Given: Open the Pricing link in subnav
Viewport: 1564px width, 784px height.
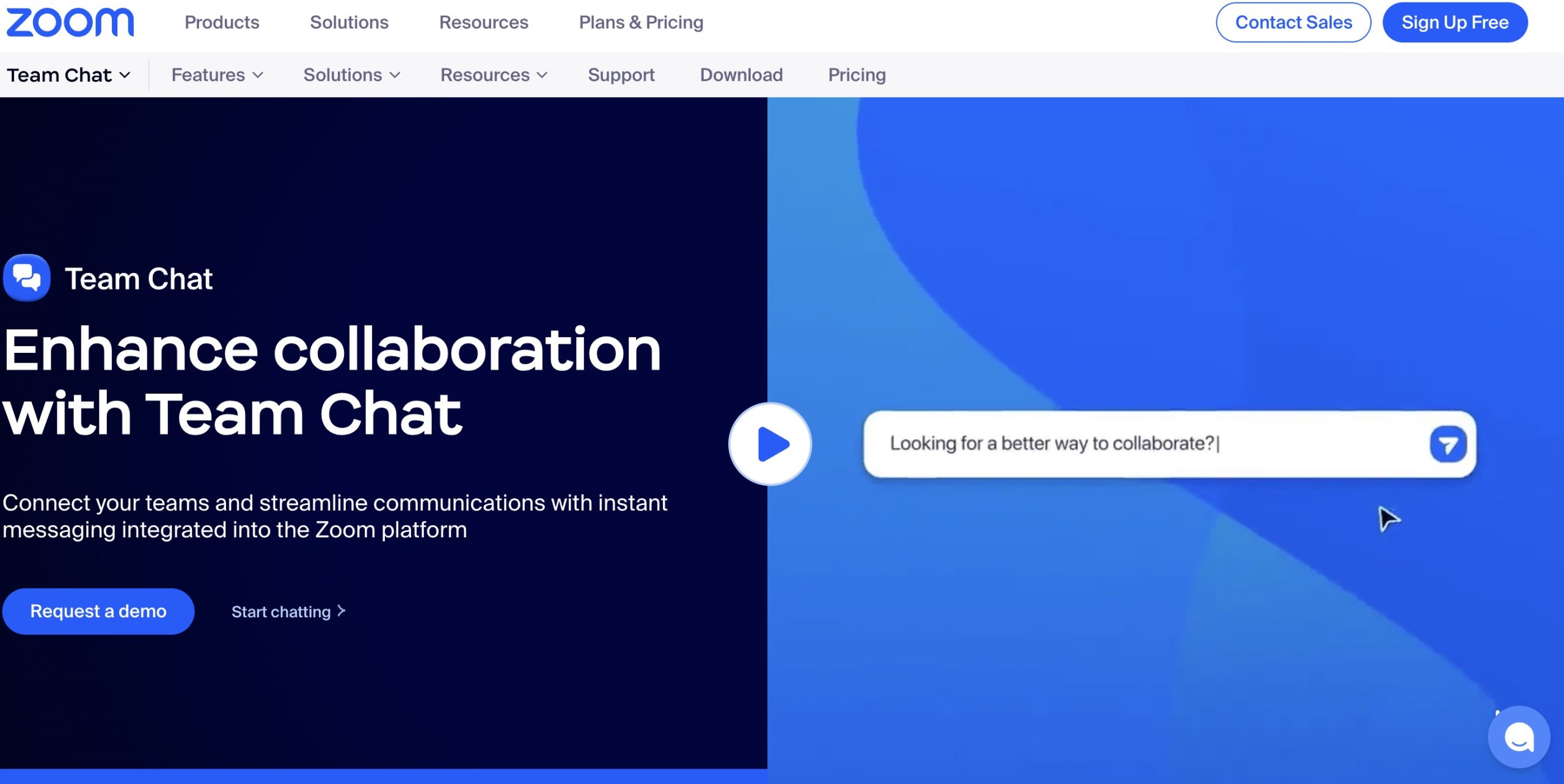Looking at the screenshot, I should (x=857, y=75).
